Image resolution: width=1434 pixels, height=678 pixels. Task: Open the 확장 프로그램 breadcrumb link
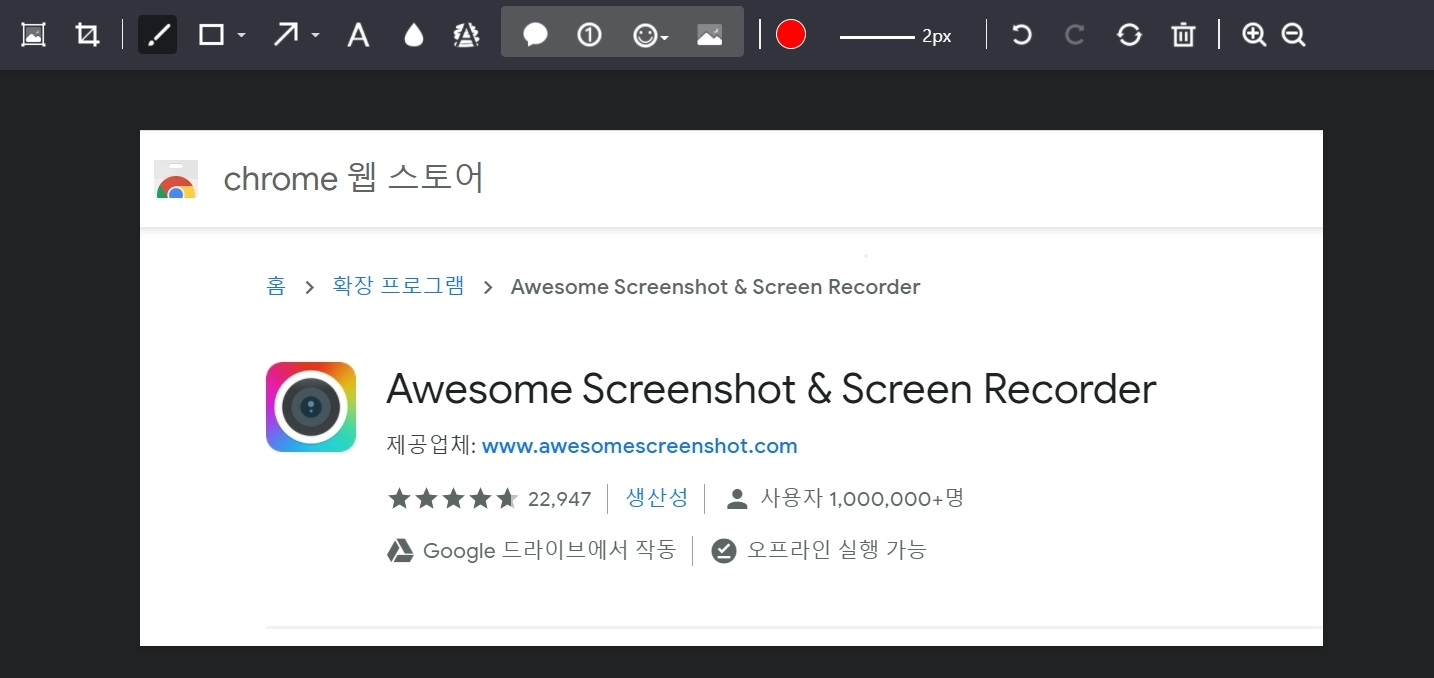(x=398, y=286)
